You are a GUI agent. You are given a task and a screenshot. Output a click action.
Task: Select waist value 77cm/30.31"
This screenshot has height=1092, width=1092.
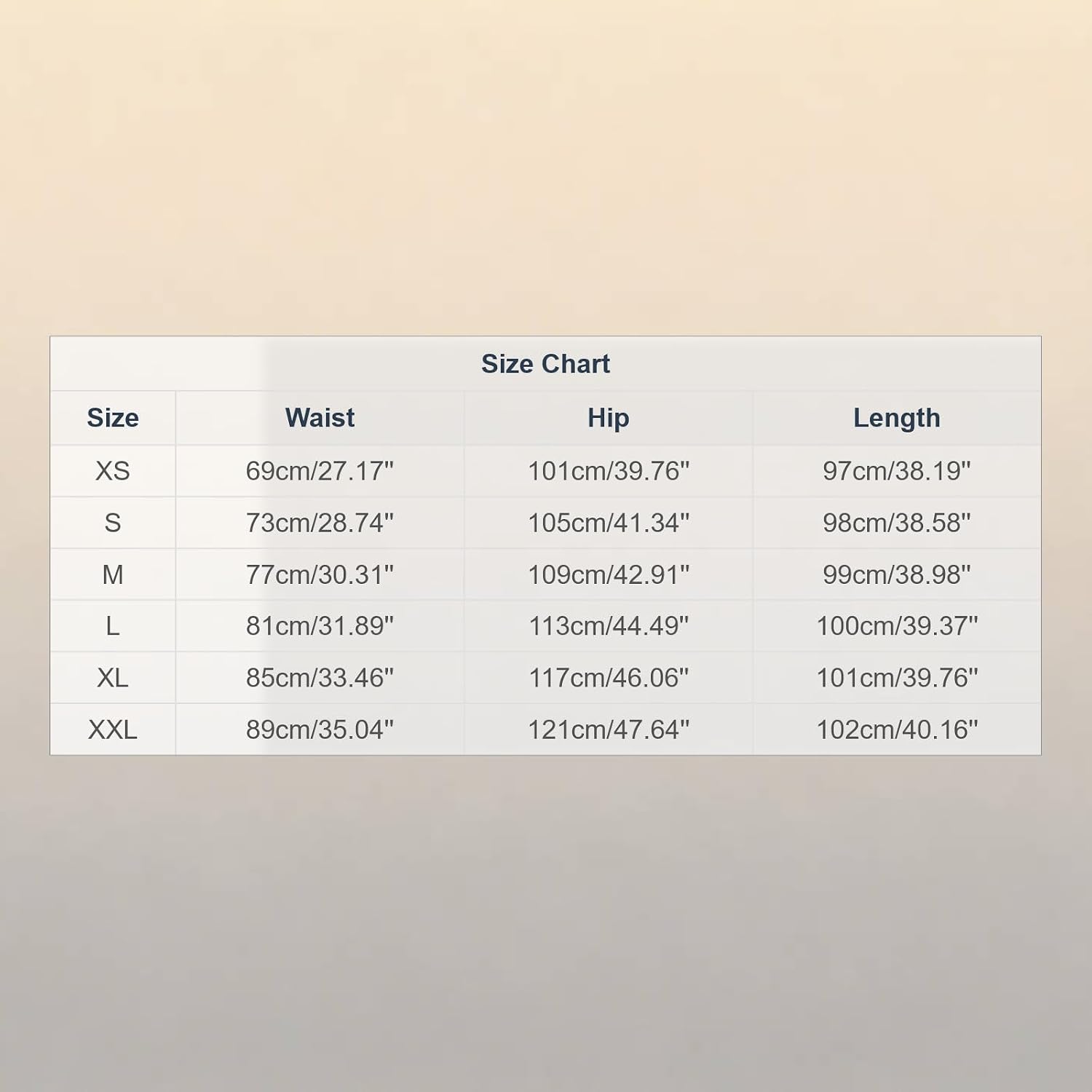click(320, 574)
